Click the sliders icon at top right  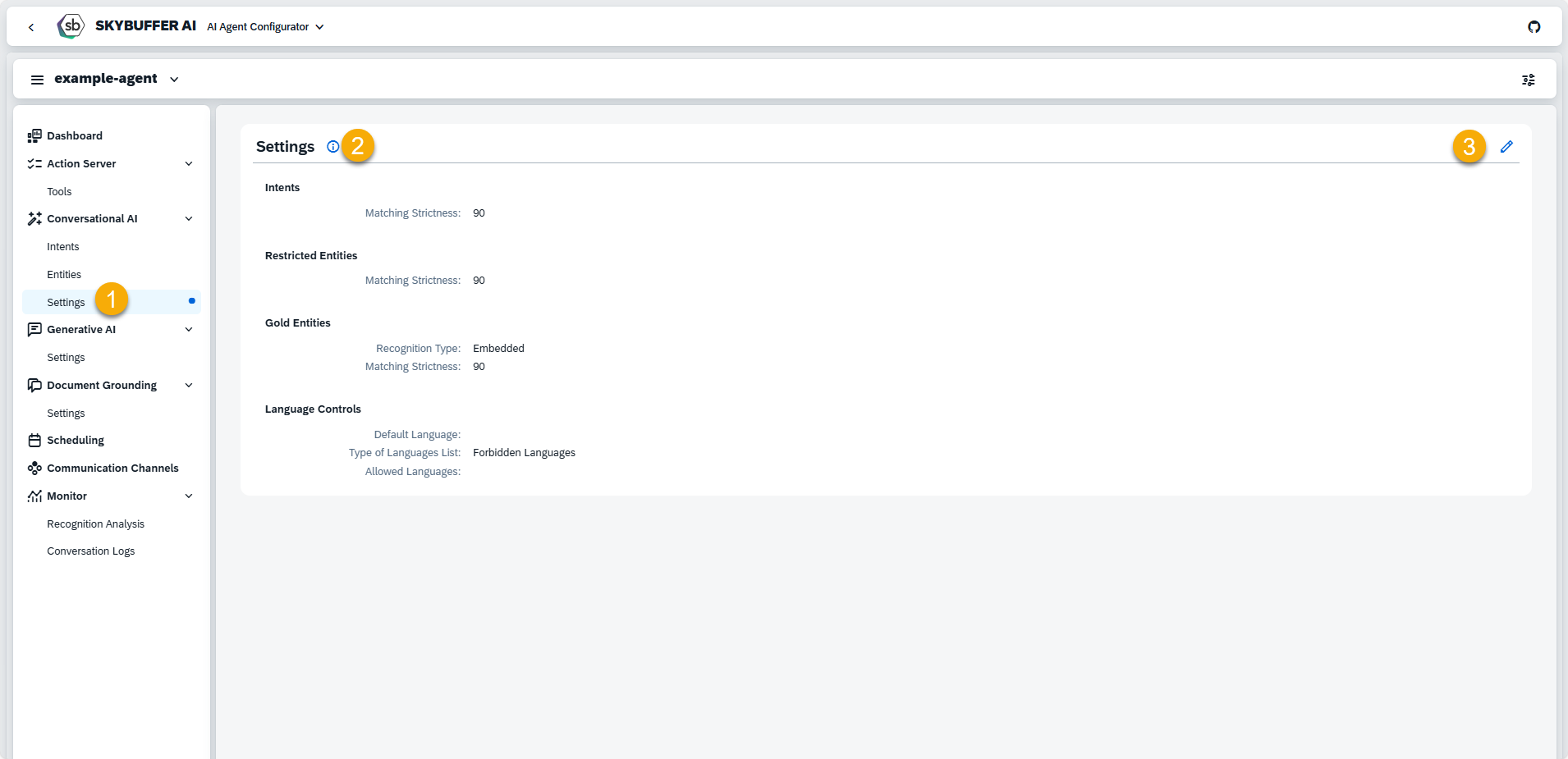pos(1528,80)
